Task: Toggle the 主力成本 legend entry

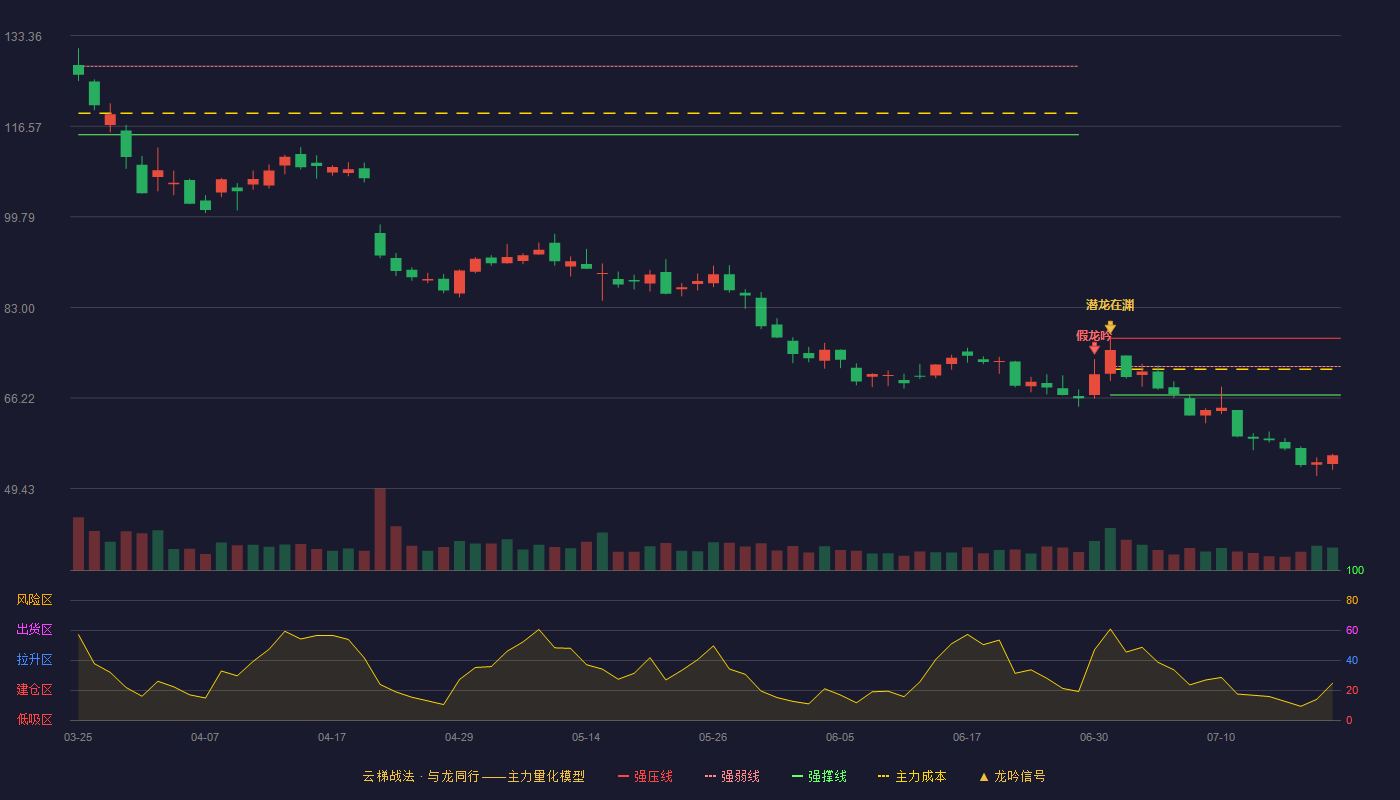Action: point(912,776)
